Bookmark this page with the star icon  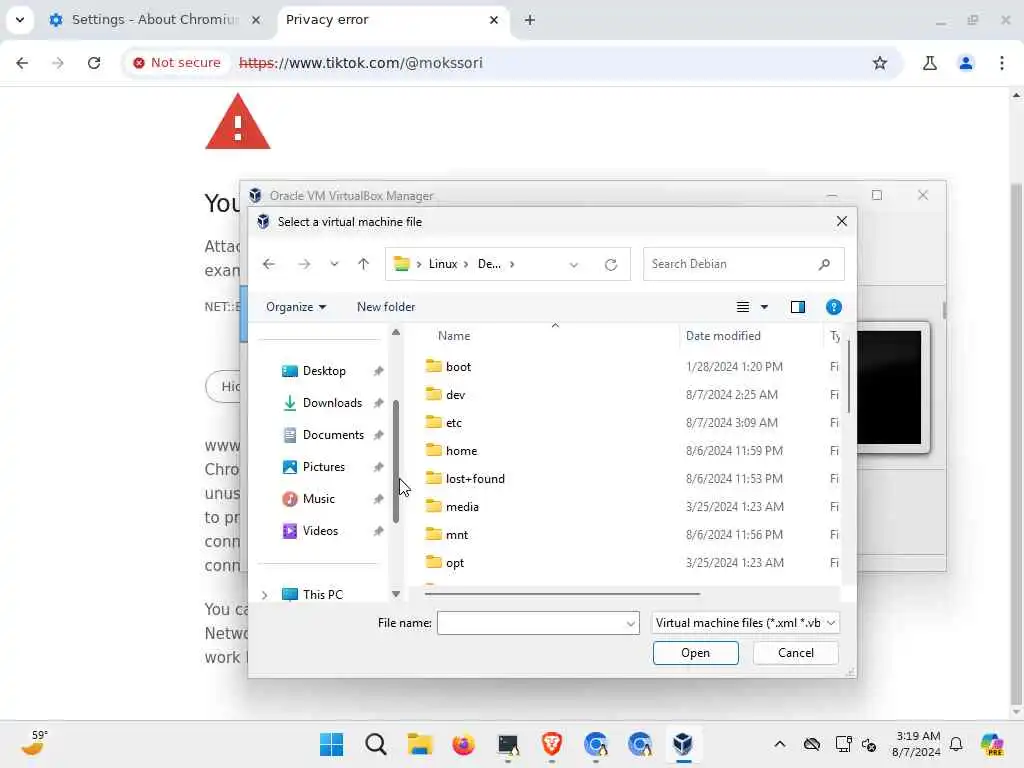tap(880, 63)
